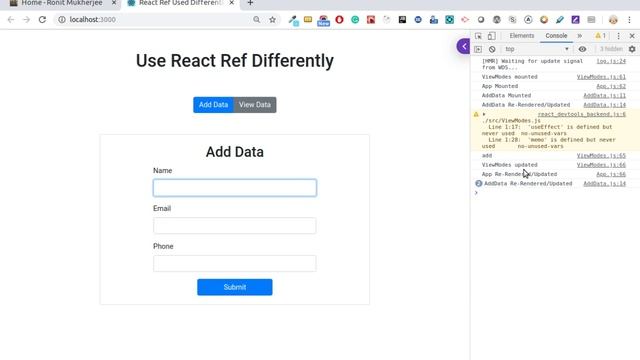
Task: Open the react_devtools_backend.js:6 link
Action: tap(582, 114)
